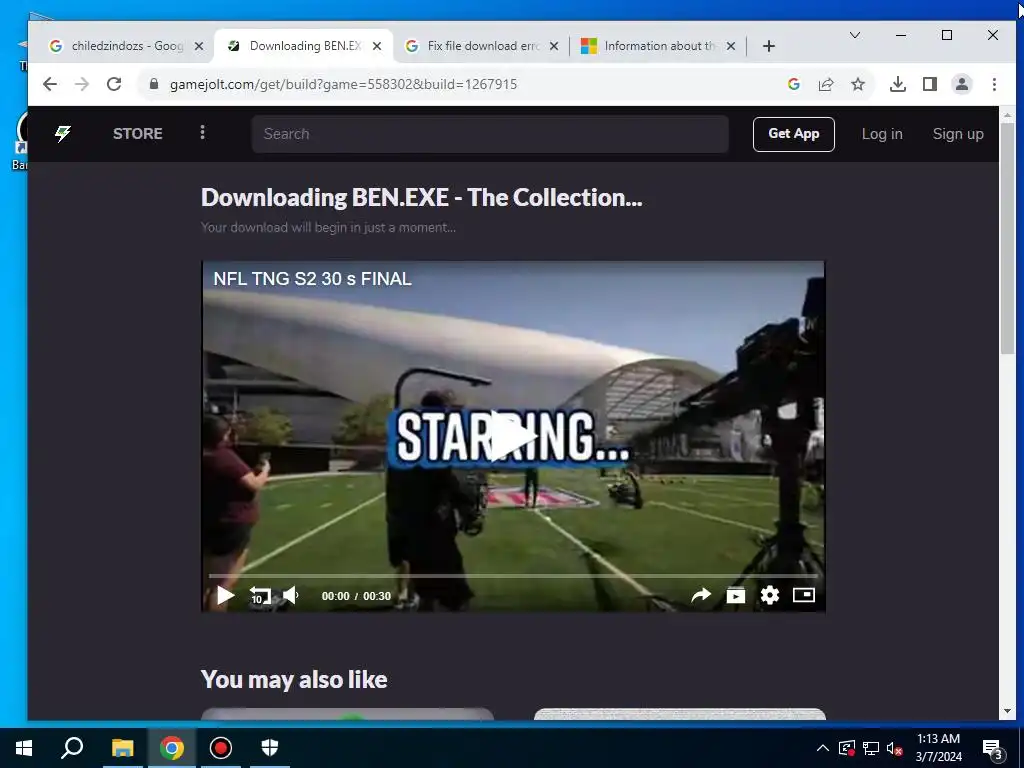This screenshot has height=768, width=1024.
Task: Open the three-dot menu beside STORE
Action: tap(202, 133)
